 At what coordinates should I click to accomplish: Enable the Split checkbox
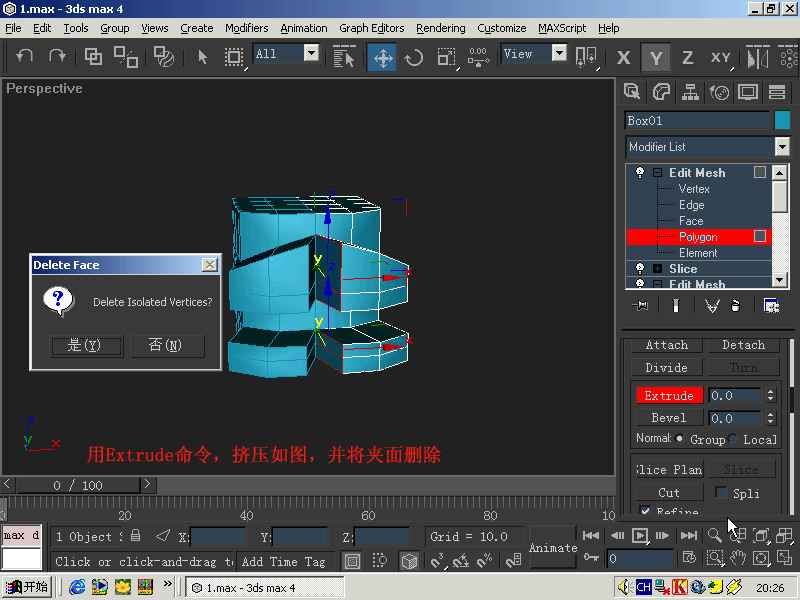pos(720,492)
